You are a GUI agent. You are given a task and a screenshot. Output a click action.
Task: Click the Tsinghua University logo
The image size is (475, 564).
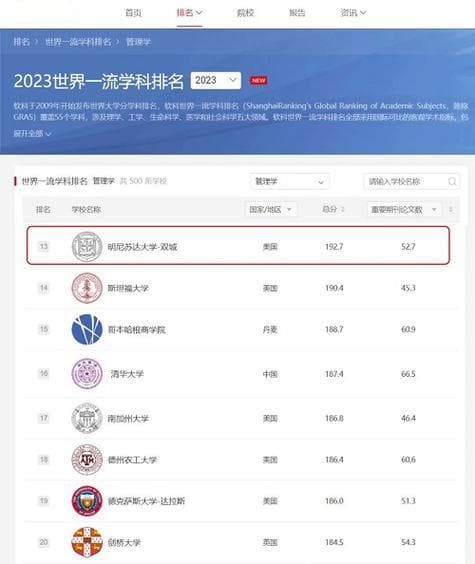87,374
